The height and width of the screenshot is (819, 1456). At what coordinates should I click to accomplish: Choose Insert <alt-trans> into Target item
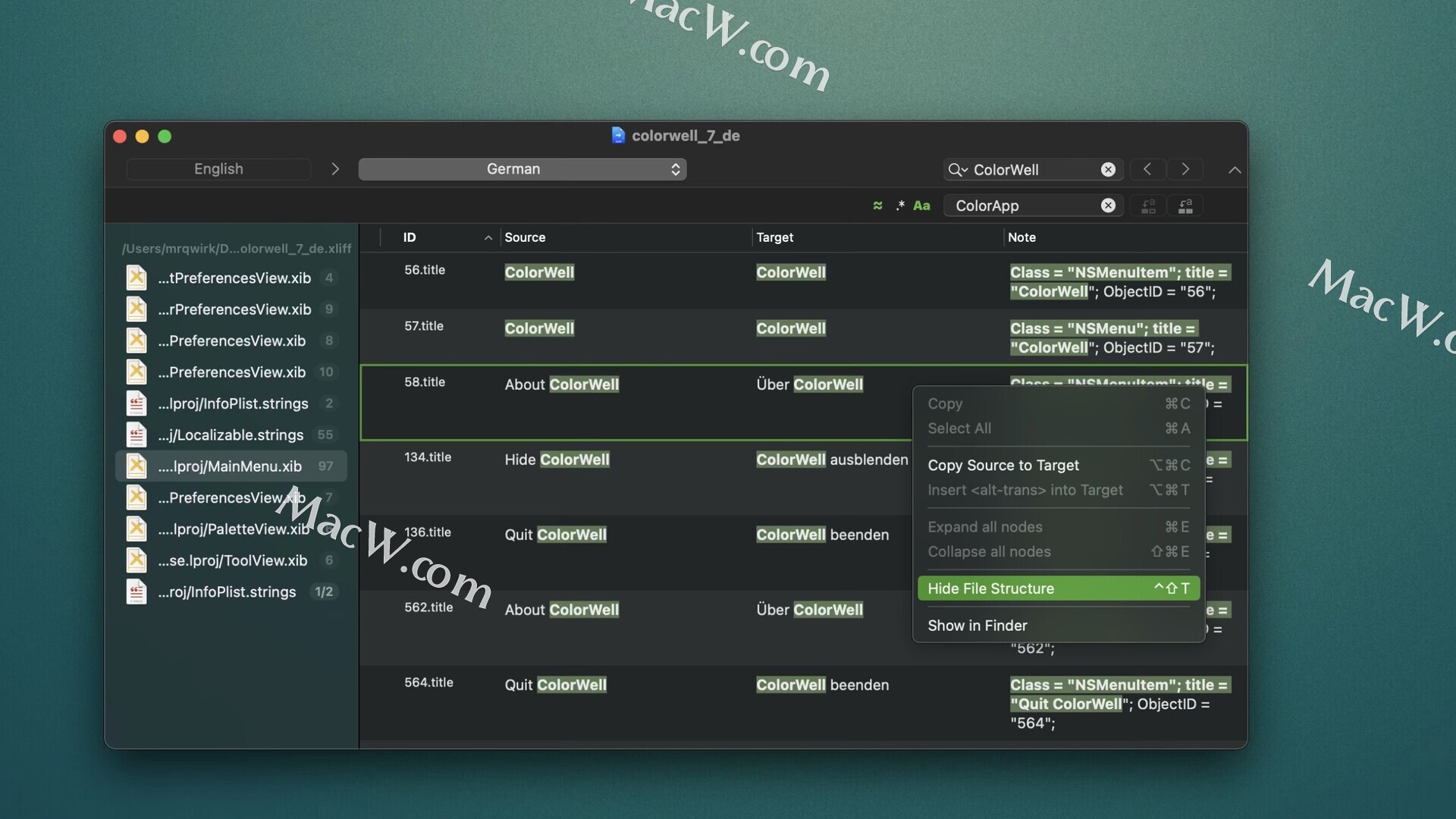tap(1059, 490)
